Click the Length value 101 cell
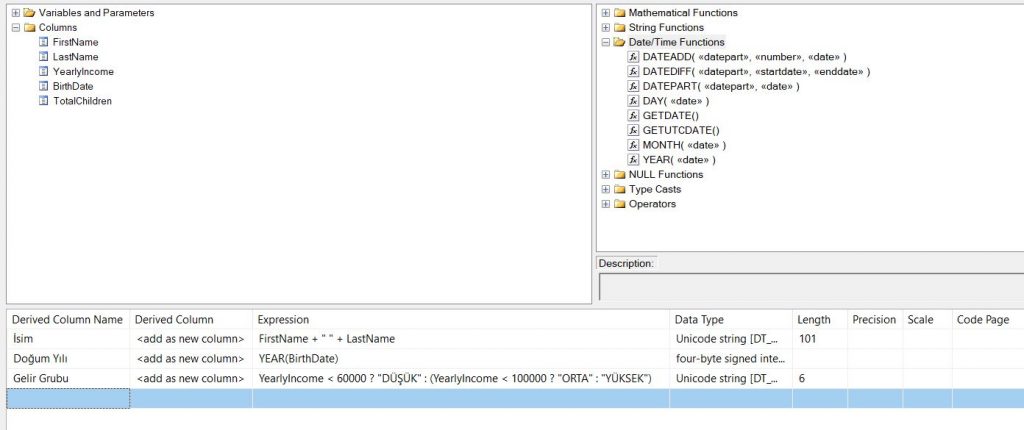1024x430 pixels. [x=820, y=339]
